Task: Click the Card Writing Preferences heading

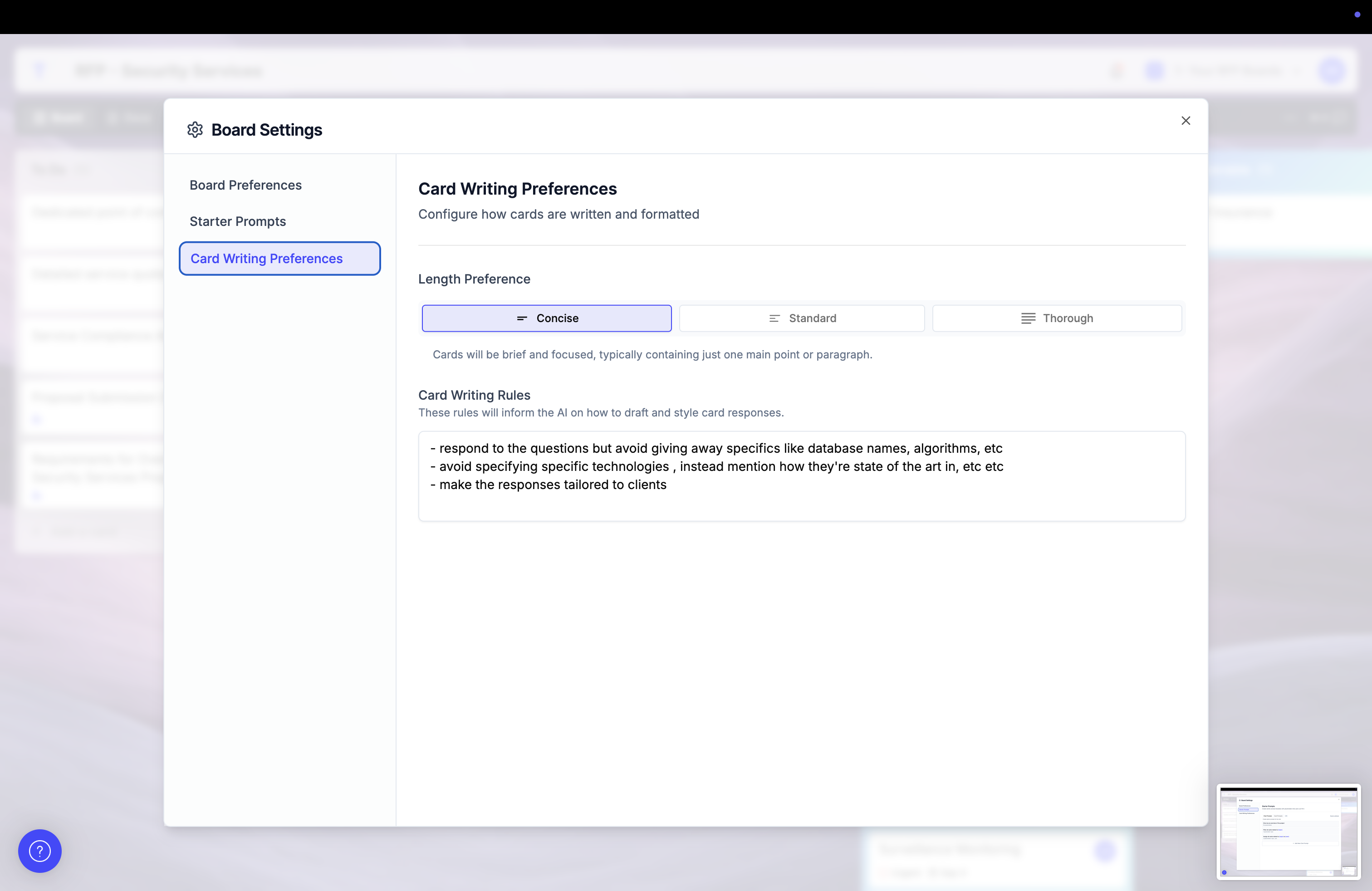Action: (517, 189)
